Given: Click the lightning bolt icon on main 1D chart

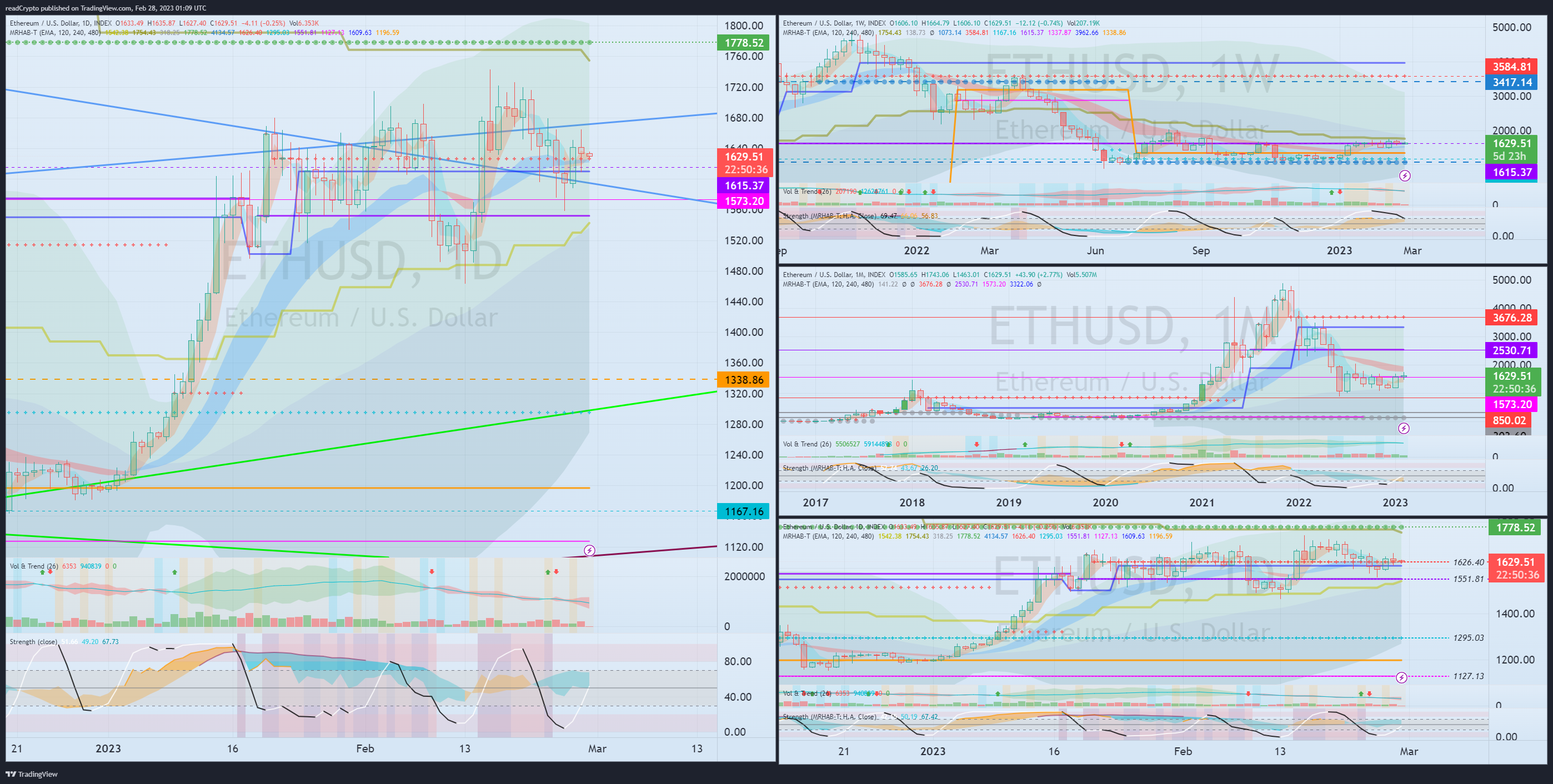Looking at the screenshot, I should [x=590, y=550].
